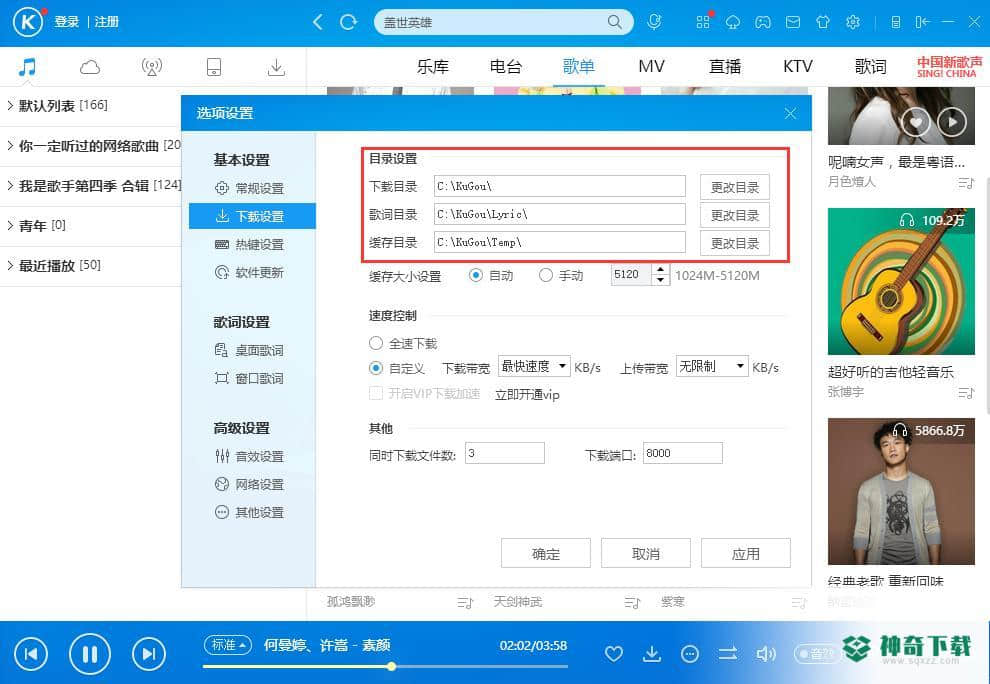990x684 pixels.
Task: Play the 呢喃女声 playlist thumbnail button
Action: tap(952, 121)
